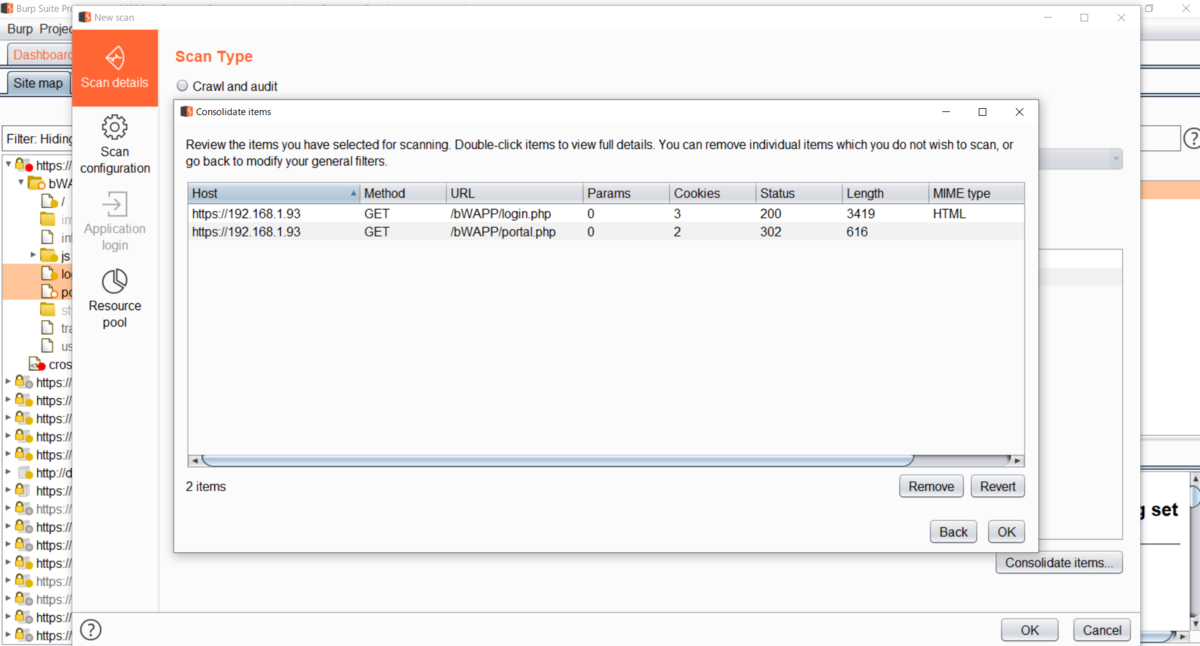The width and height of the screenshot is (1200, 646).
Task: Click the 'cros' file icon in the site map
Action: pos(37,364)
